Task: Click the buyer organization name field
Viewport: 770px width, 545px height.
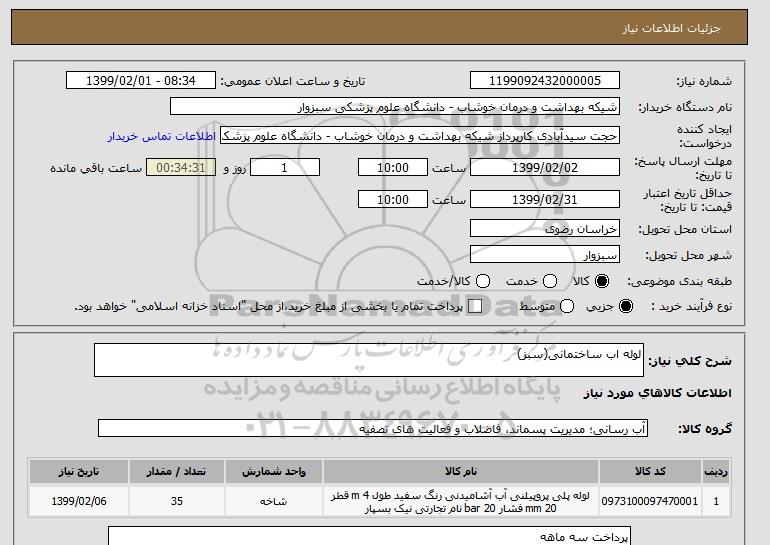Action: [395, 107]
